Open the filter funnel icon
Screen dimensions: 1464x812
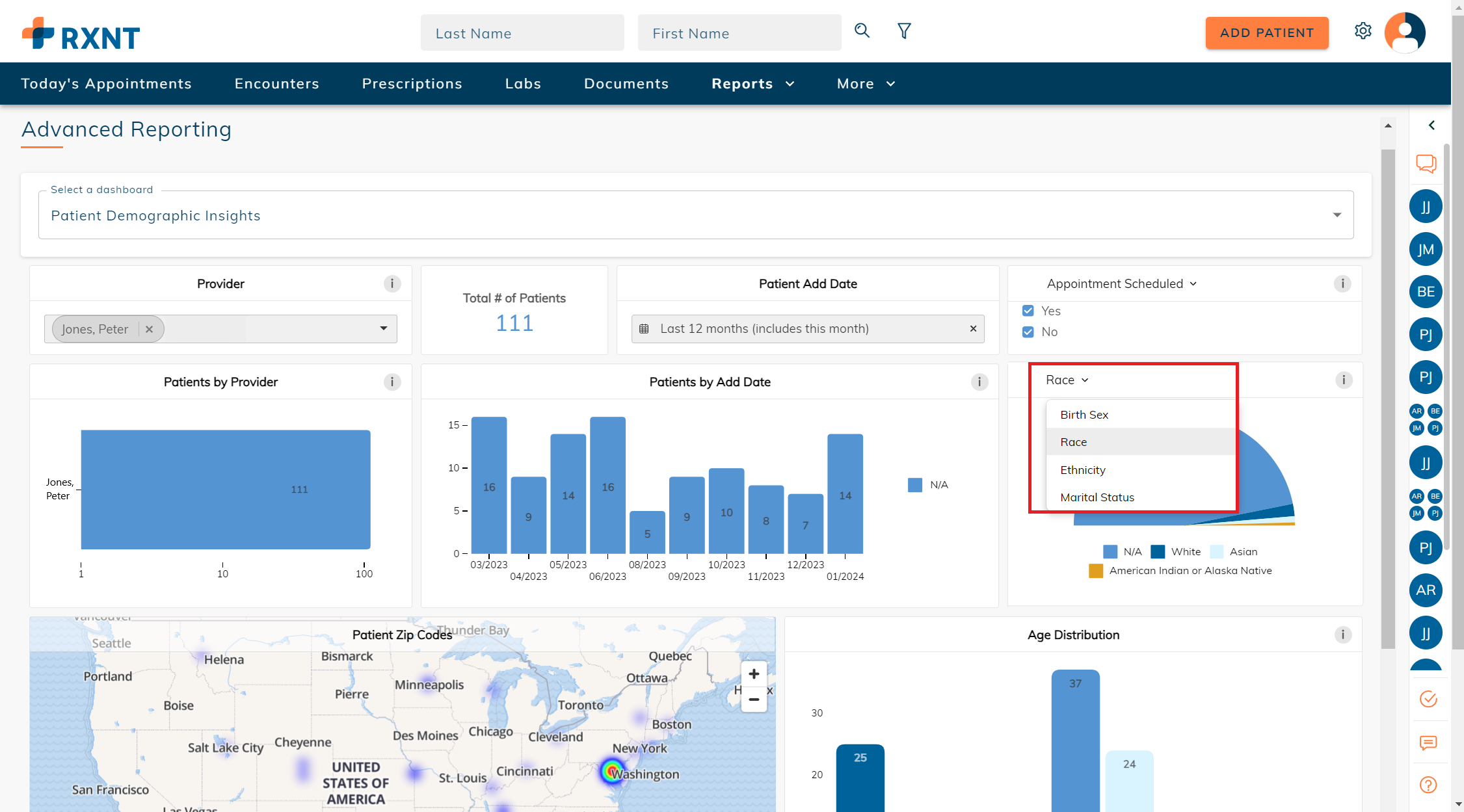(x=904, y=31)
